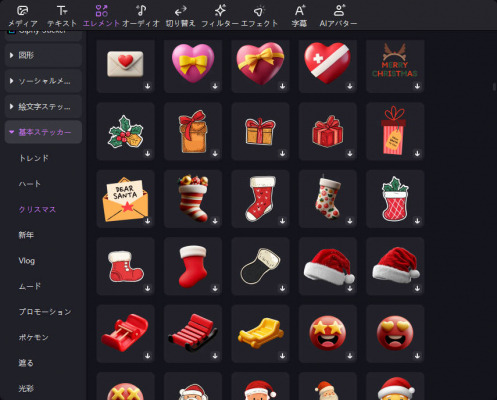Image resolution: width=497 pixels, height=400 pixels.
Task: Download the floral stocking sticker
Action: click(350, 221)
